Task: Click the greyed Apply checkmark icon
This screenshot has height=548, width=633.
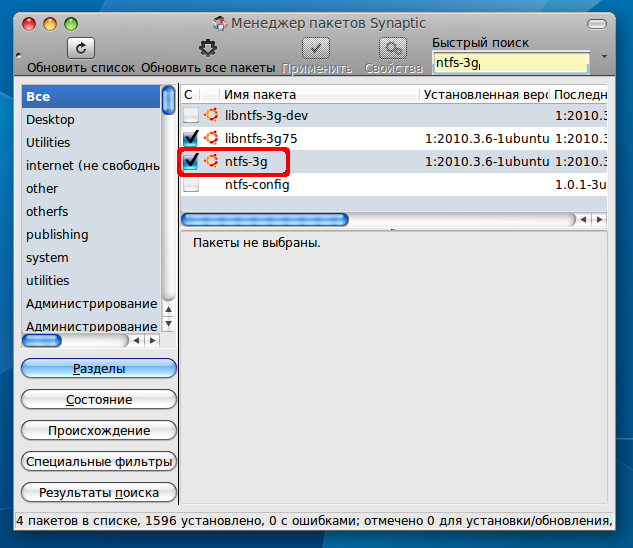Action: click(316, 48)
